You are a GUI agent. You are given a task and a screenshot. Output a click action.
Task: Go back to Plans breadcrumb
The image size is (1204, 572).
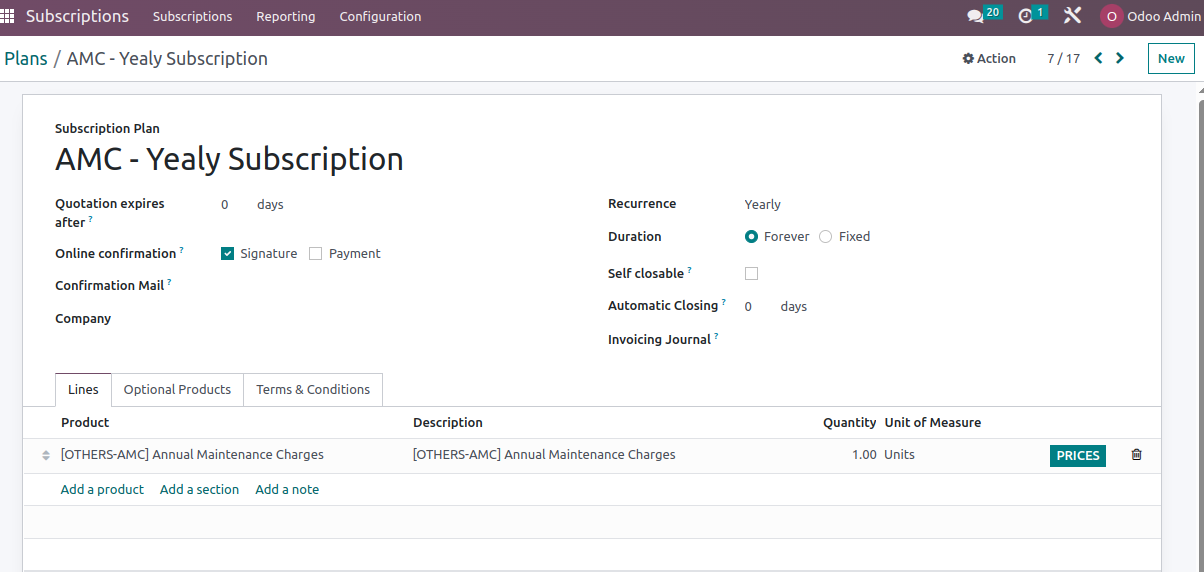[26, 58]
